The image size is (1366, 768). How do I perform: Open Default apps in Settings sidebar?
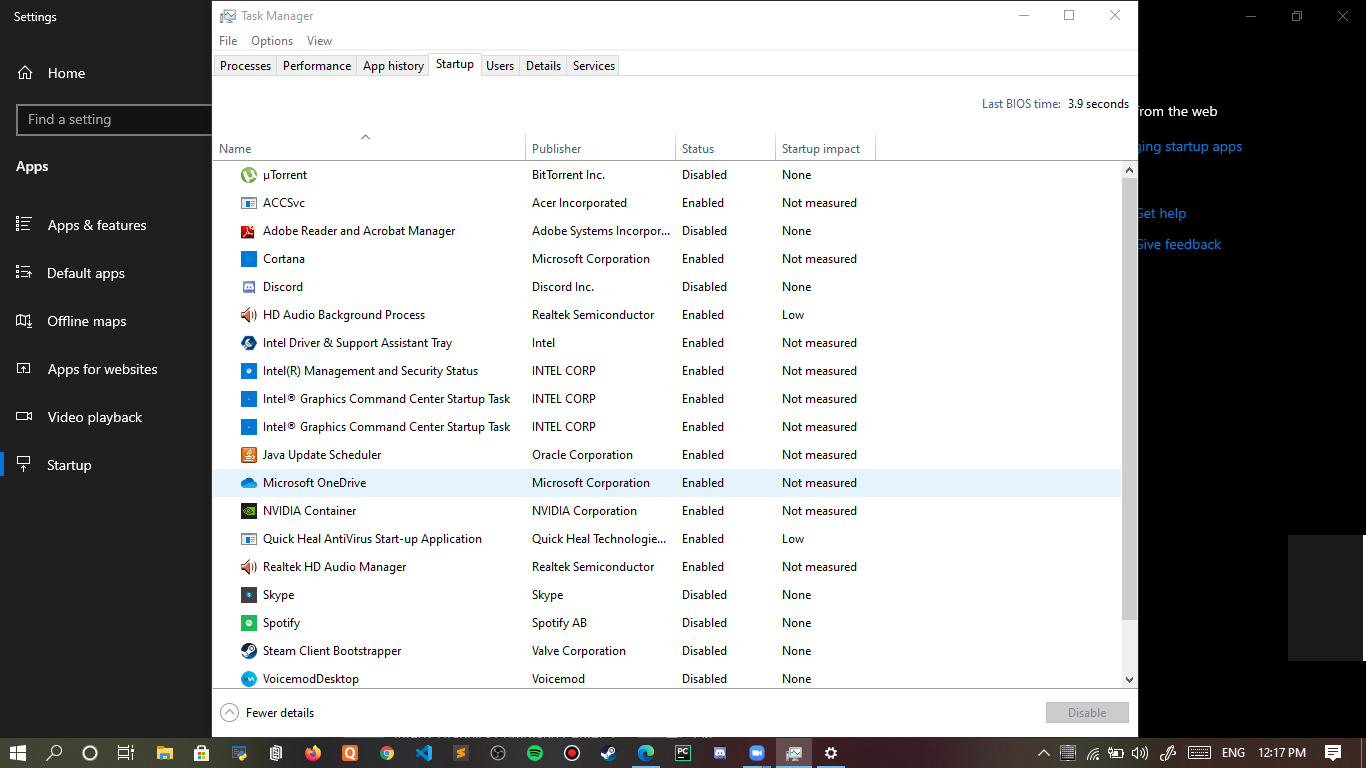click(85, 273)
